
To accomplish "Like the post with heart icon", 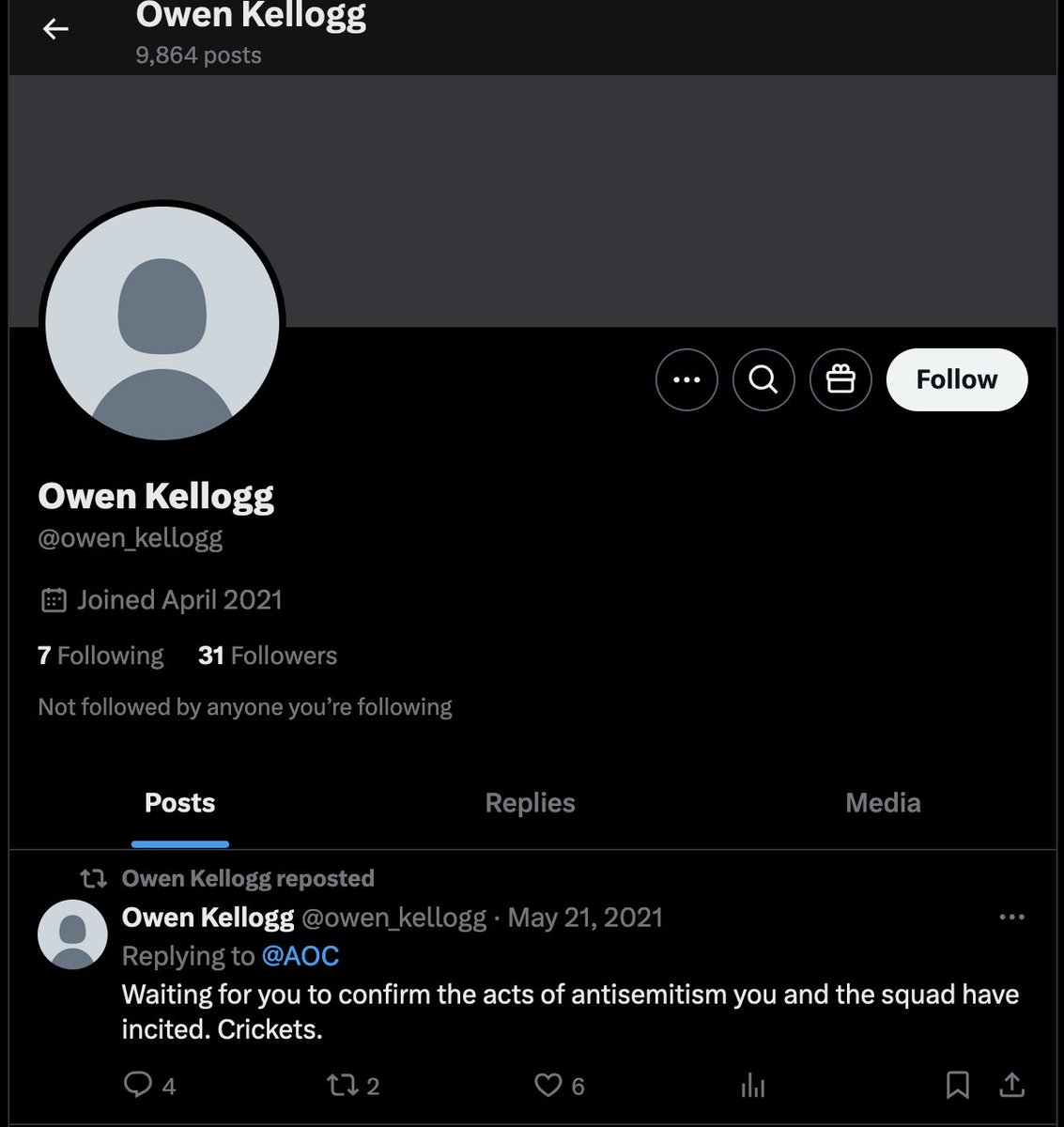I will click(547, 1085).
